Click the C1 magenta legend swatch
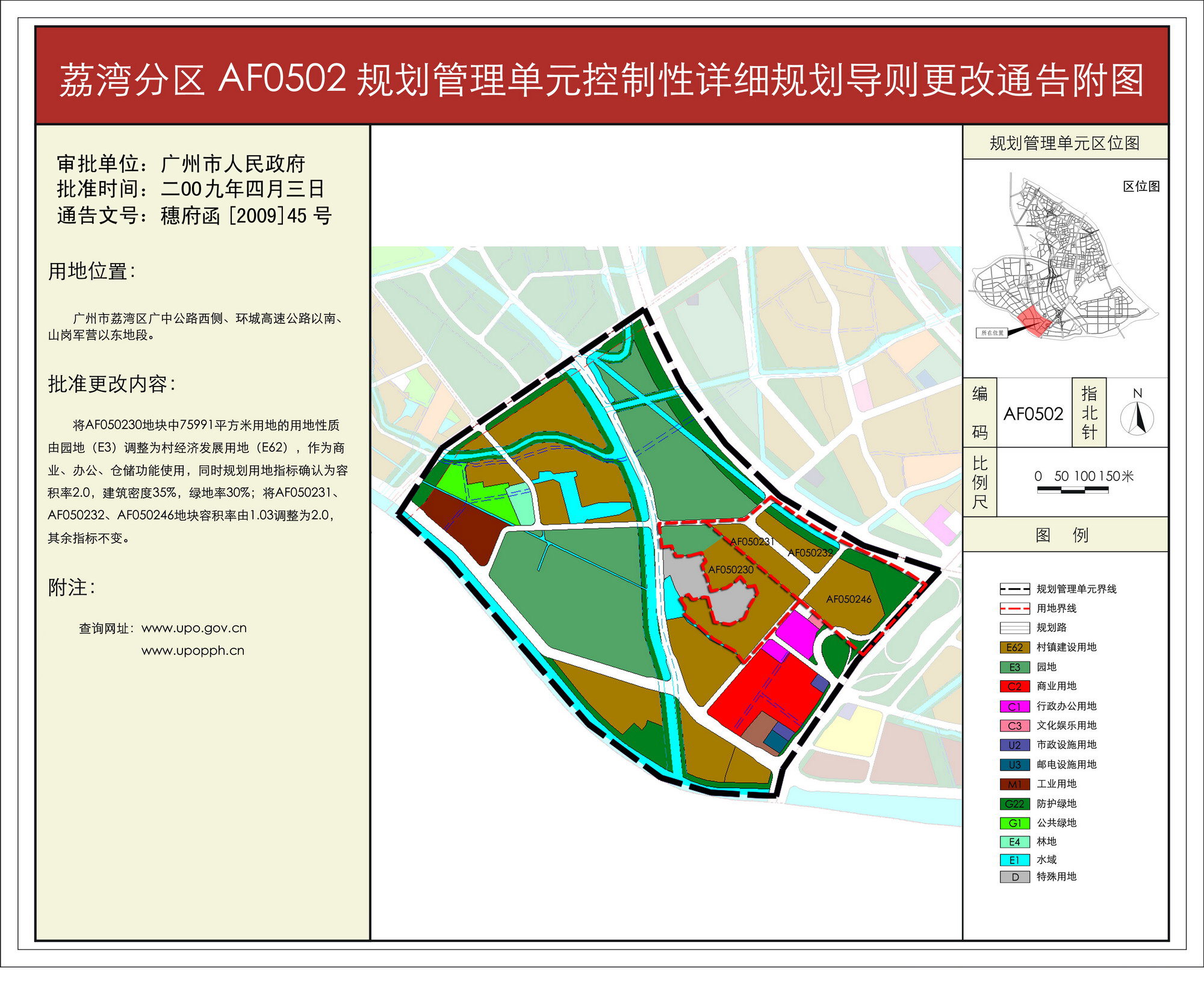This screenshot has width=1204, height=983. tap(1014, 706)
